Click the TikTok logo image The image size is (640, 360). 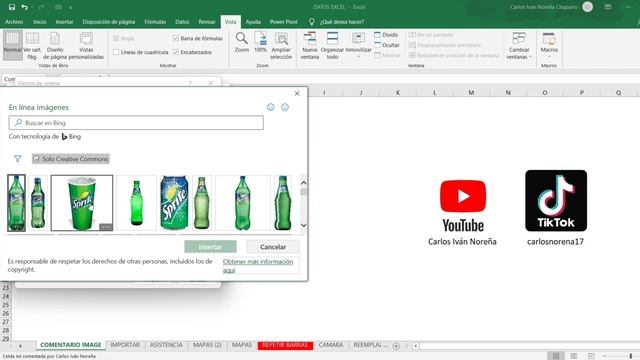coord(556,200)
